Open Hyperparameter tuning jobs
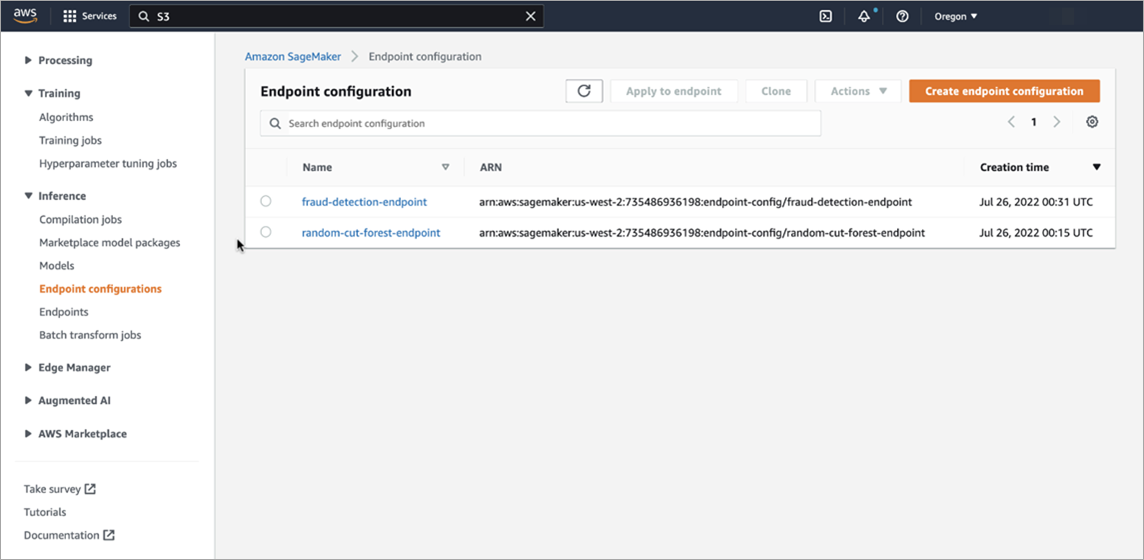This screenshot has height=560, width=1144. coord(108,164)
